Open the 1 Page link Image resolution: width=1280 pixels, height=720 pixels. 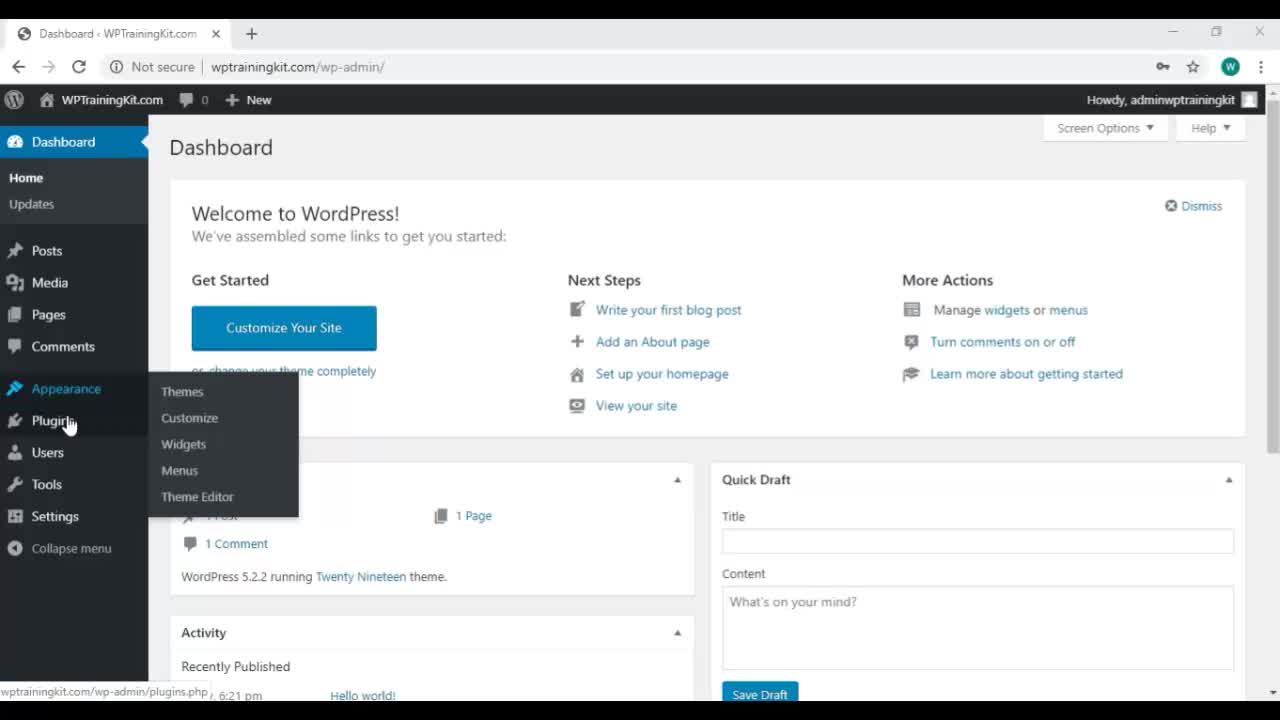click(474, 516)
